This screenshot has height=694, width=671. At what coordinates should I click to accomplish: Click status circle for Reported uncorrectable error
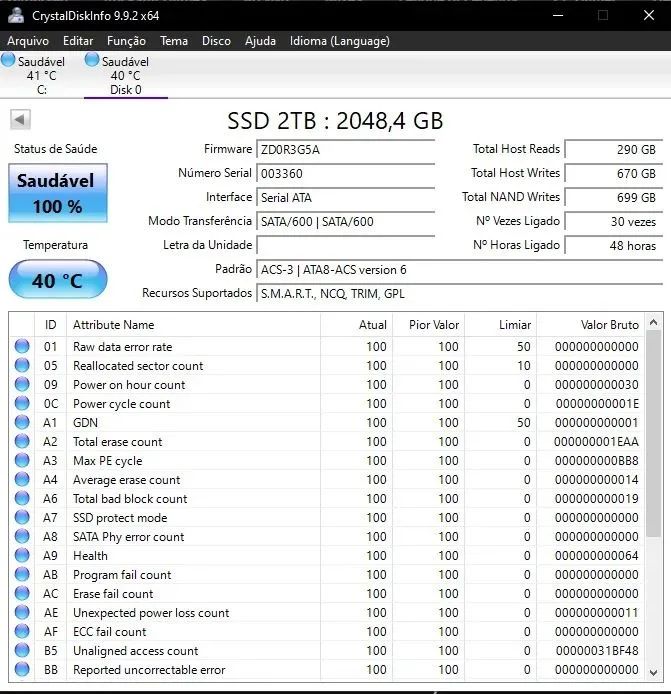22,670
